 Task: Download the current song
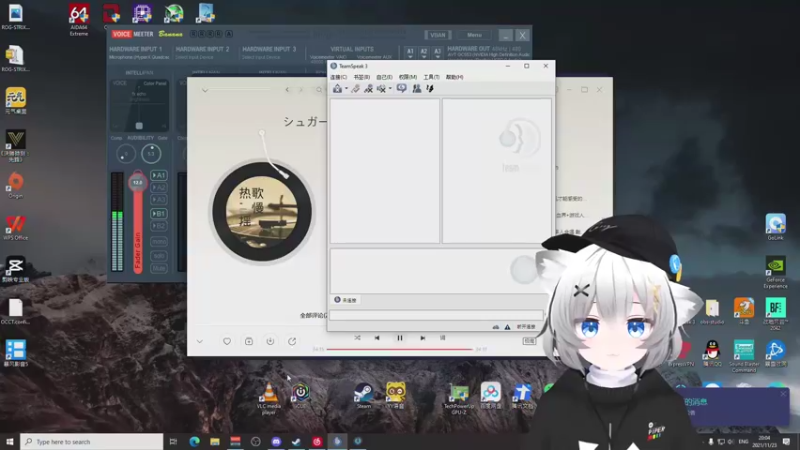270,341
